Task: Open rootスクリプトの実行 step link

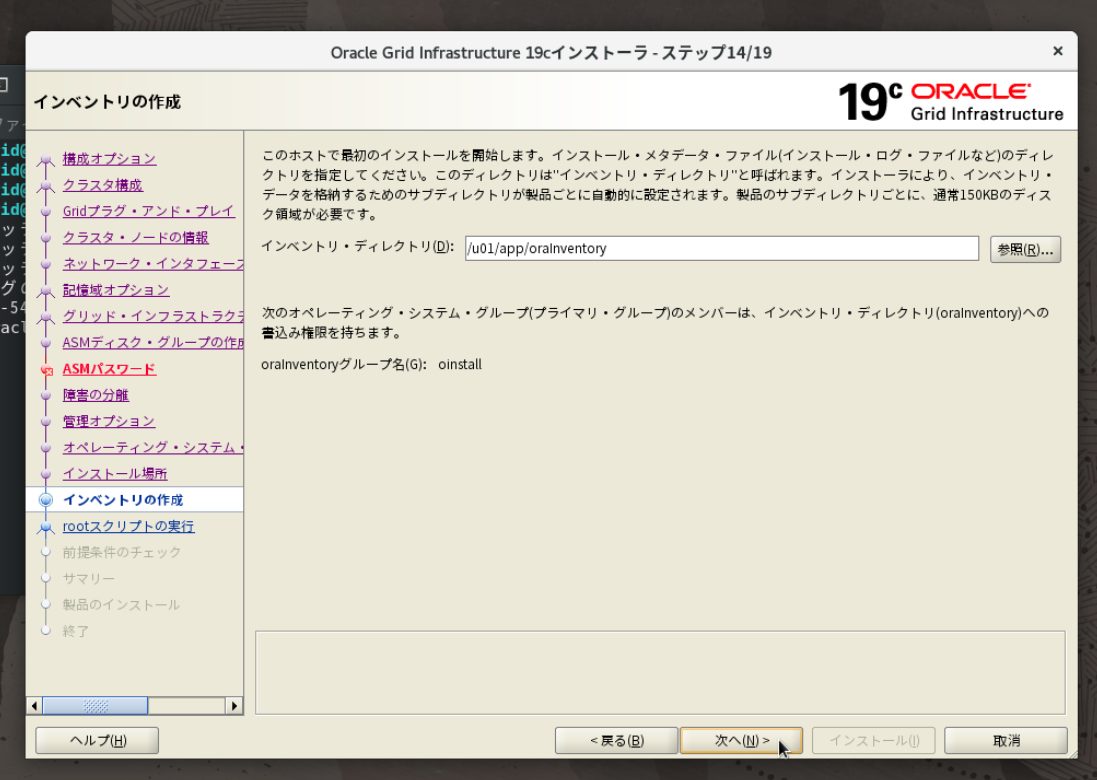Action: [128, 526]
